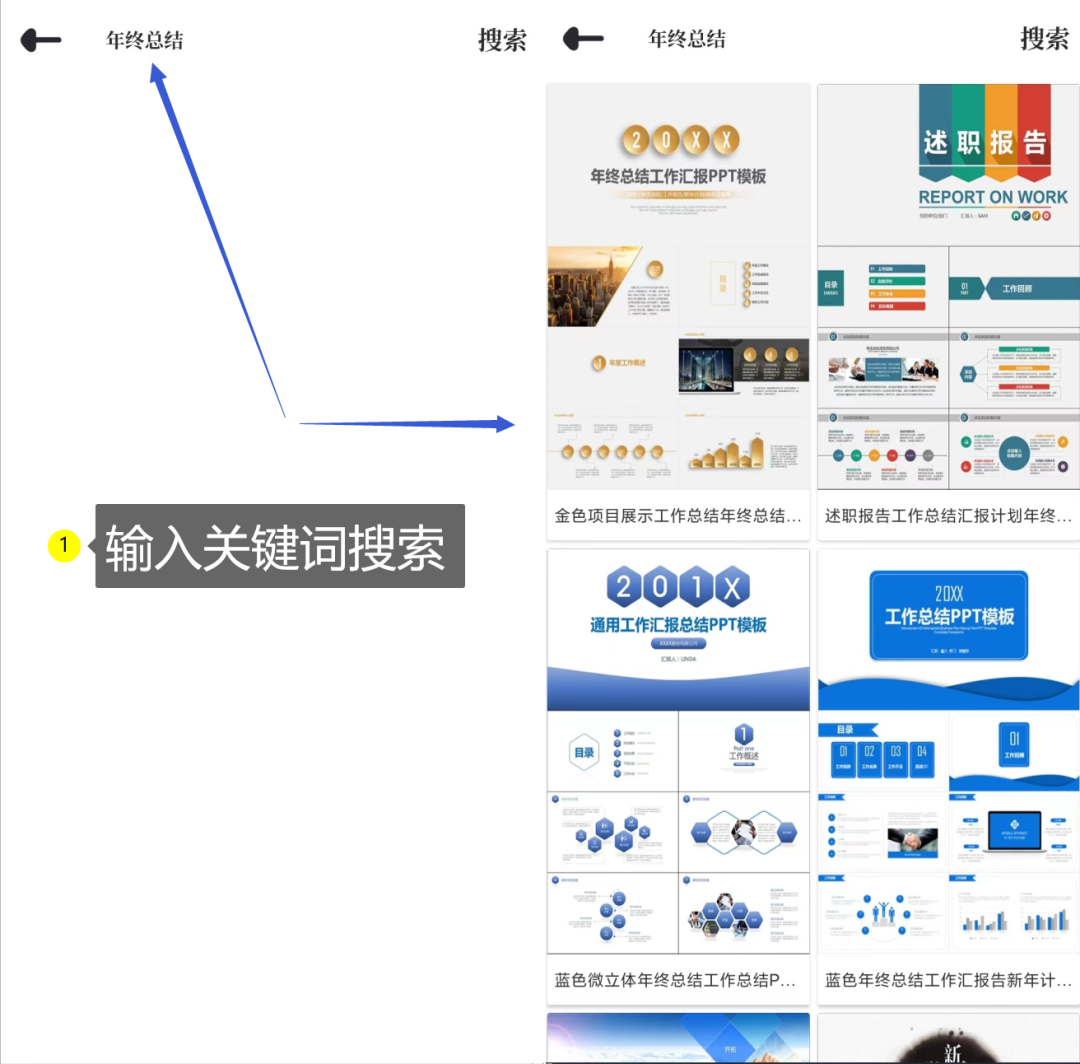Click the title 蓝色年终总结工作汇报告新年计…
Screen dimensions: 1080x1064
pos(948,980)
